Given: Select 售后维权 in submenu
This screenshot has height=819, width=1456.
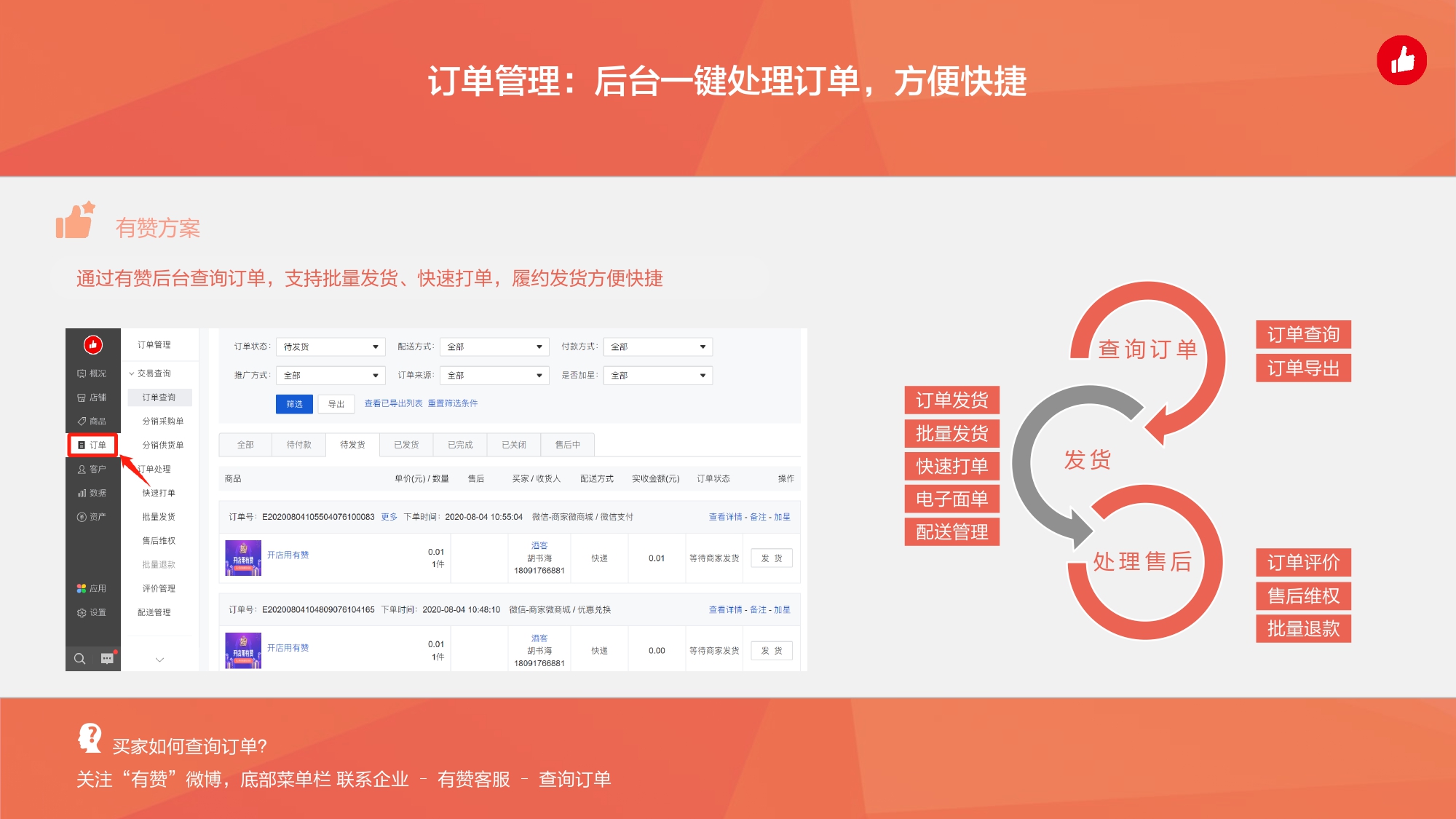Looking at the screenshot, I should point(159,541).
